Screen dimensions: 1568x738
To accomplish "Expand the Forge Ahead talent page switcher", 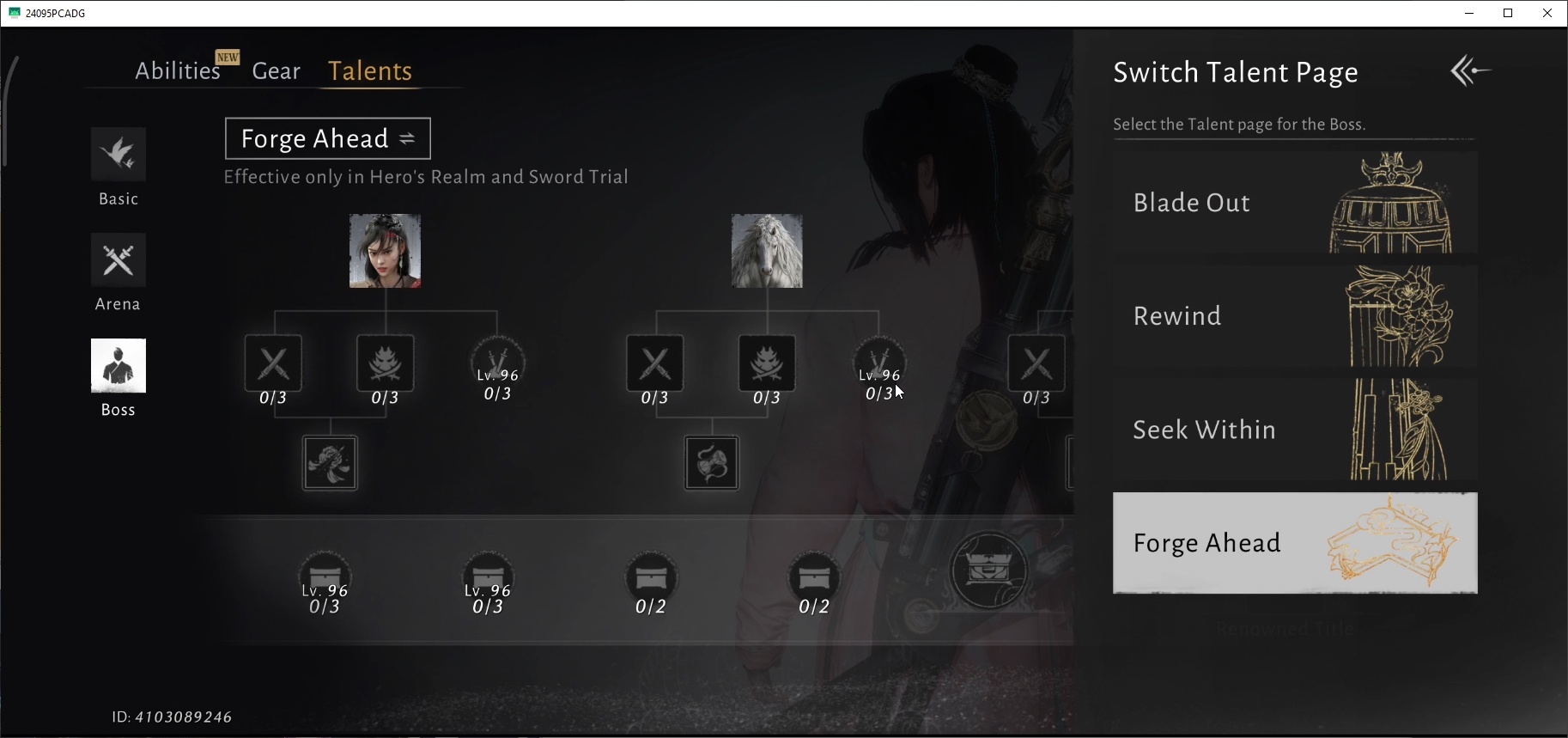I will click(x=328, y=138).
